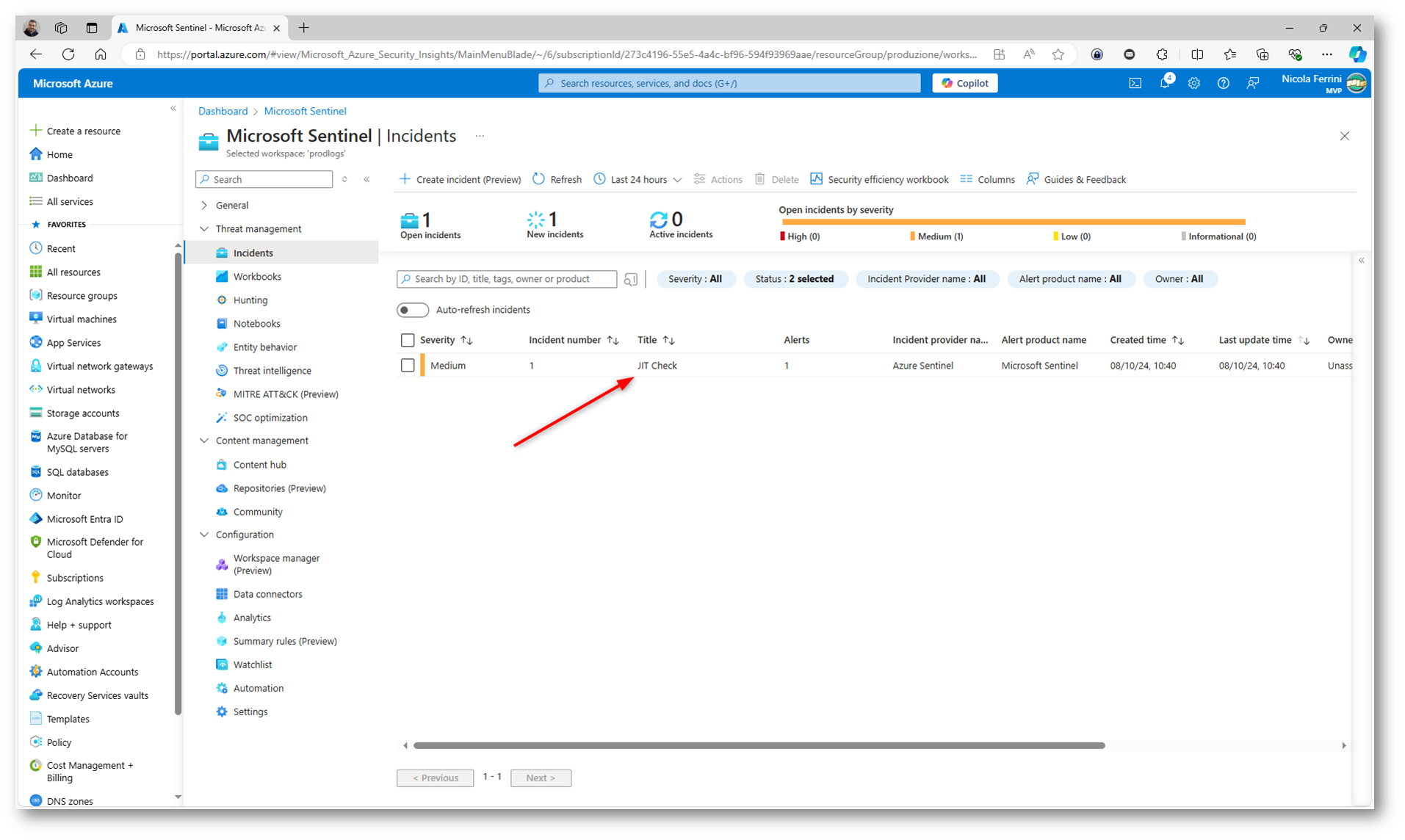Viewport: 1405px width, 840px height.
Task: Open the Owner : All filter
Action: pos(1179,279)
